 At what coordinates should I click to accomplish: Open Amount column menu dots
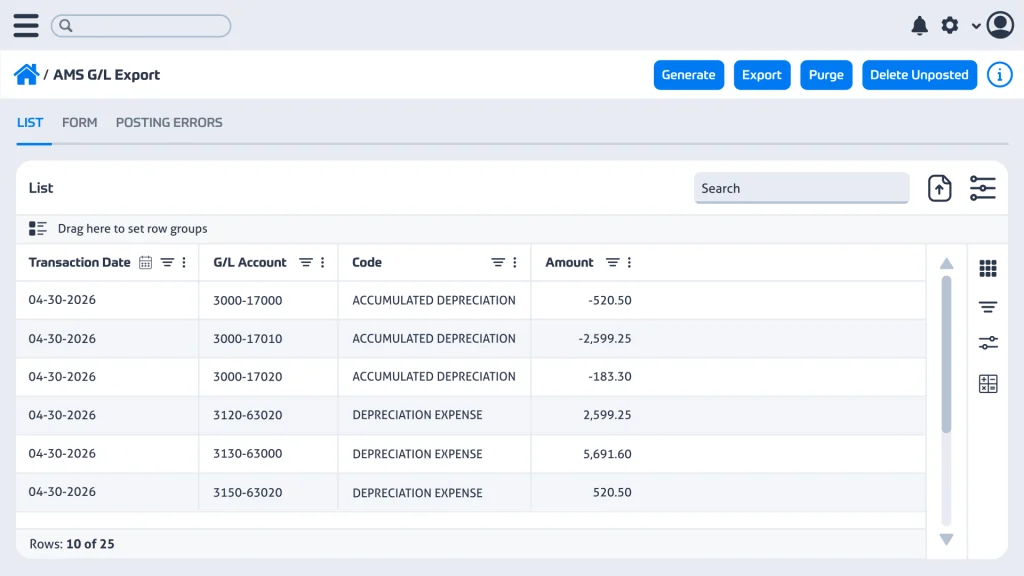click(x=629, y=263)
